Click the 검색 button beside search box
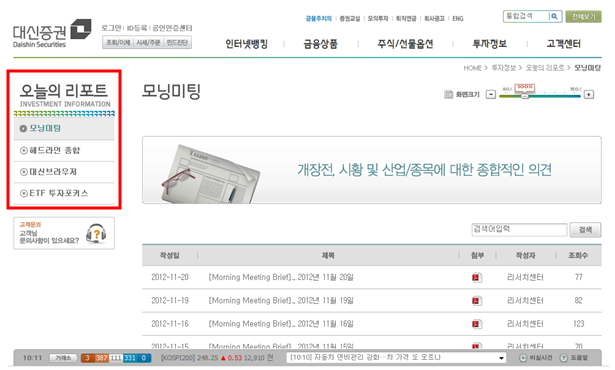Screen dimensions: 615x370 [x=585, y=230]
